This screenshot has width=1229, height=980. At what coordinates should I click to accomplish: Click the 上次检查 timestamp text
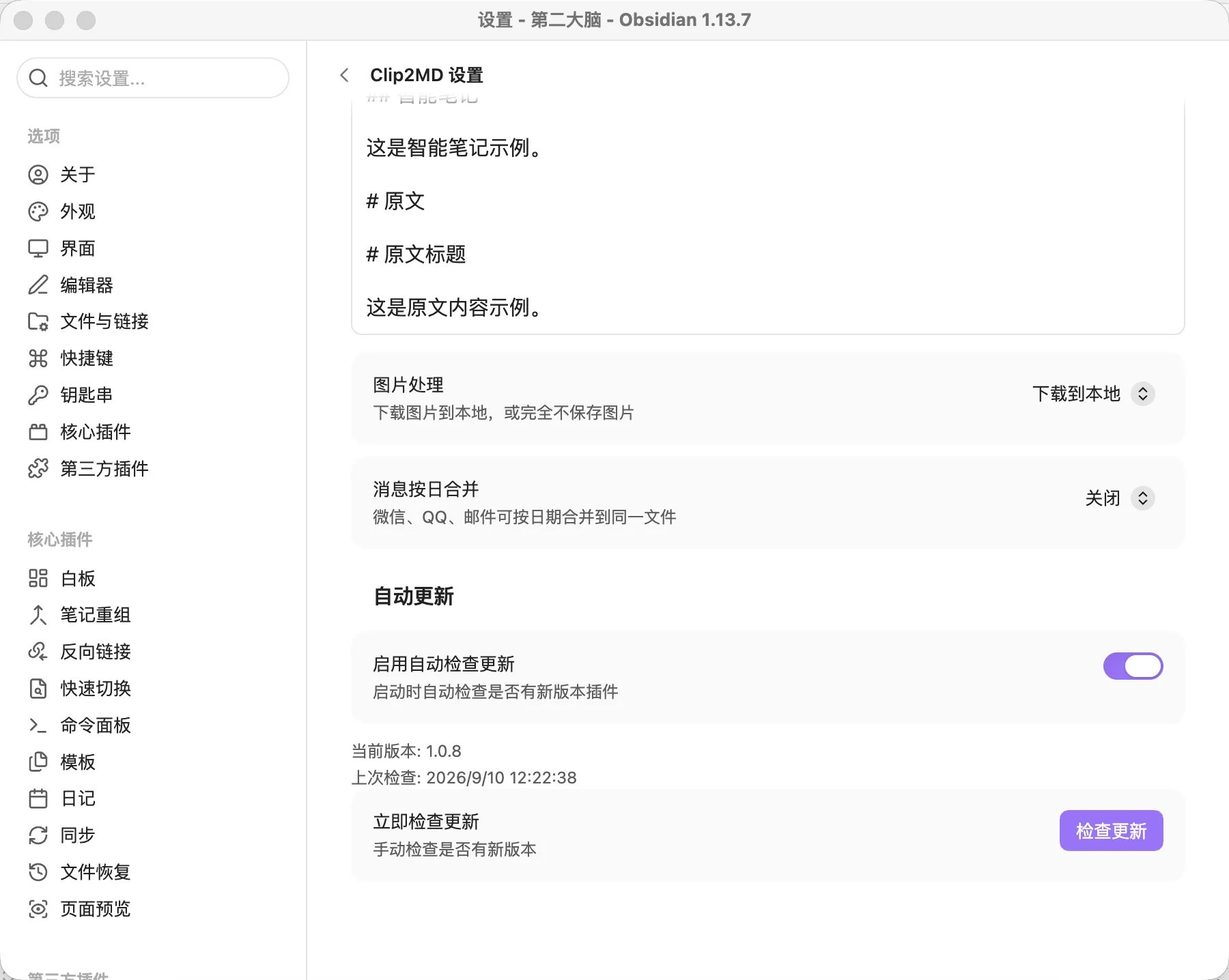[464, 778]
